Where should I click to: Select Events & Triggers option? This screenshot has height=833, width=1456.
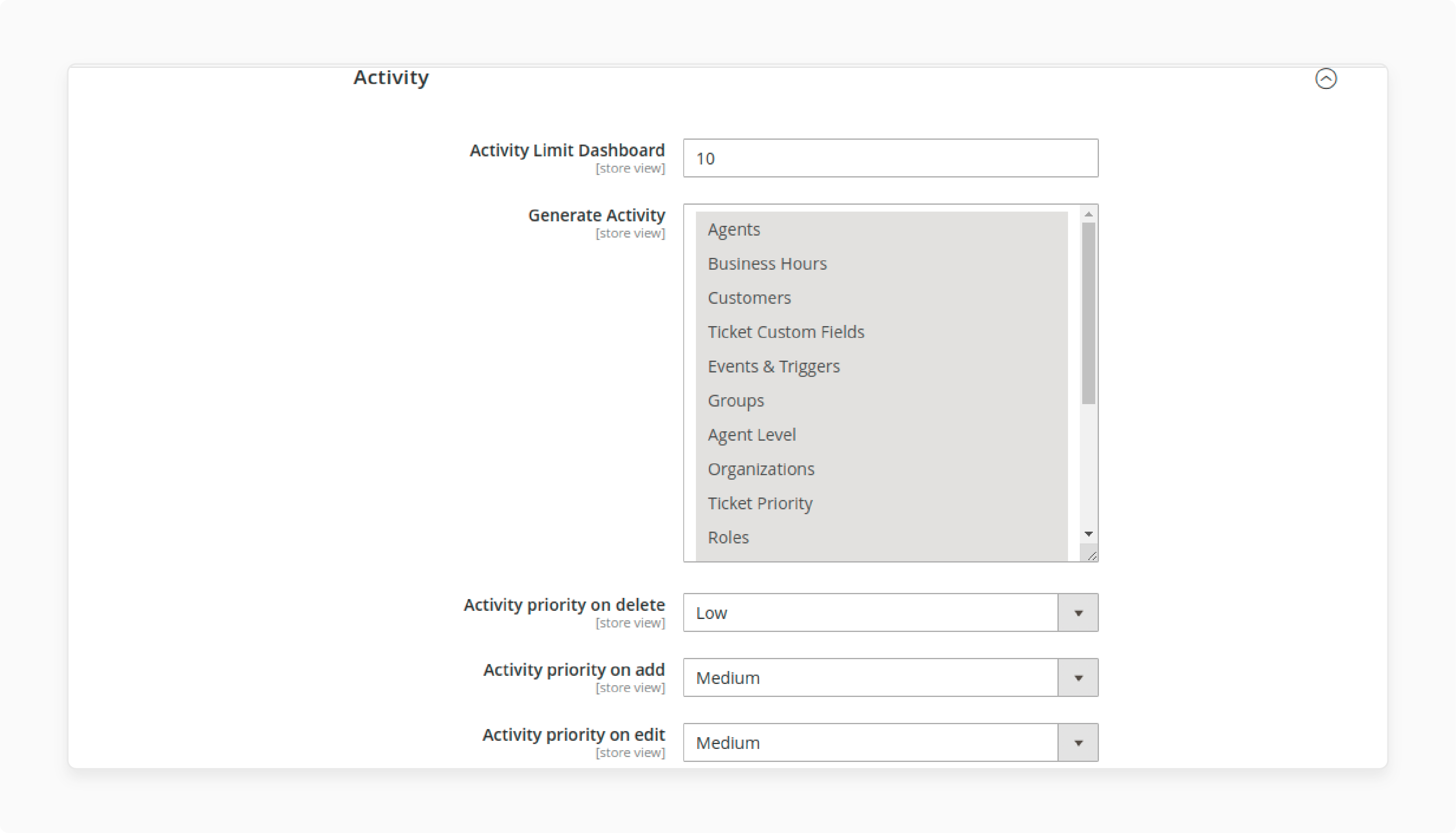(x=881, y=367)
